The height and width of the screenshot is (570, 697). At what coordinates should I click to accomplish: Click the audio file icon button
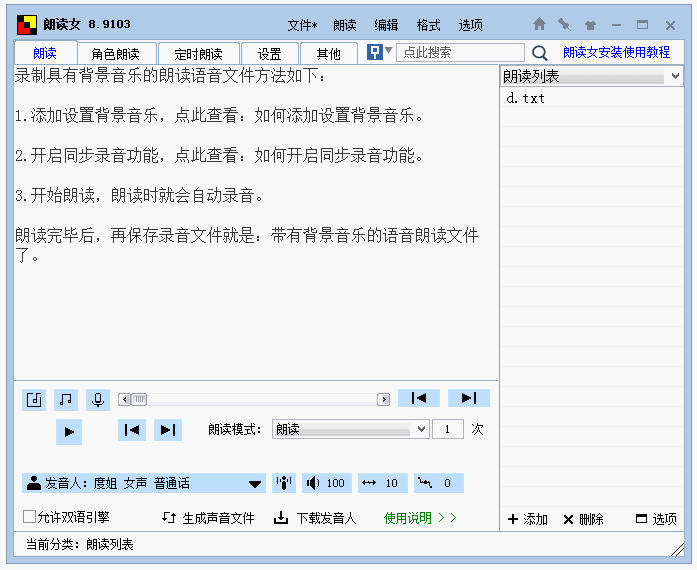click(x=34, y=400)
